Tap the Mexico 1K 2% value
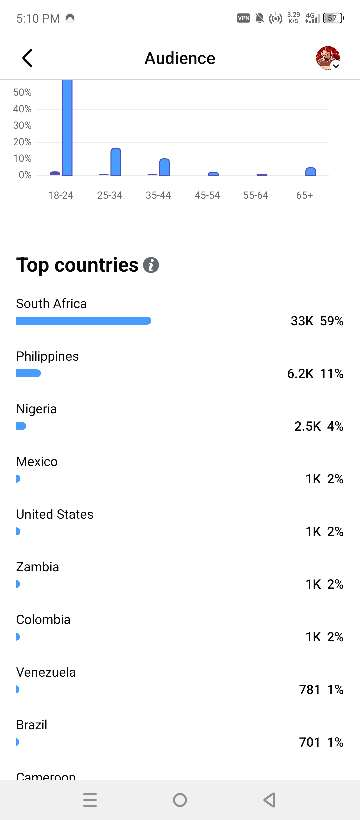 pyautogui.click(x=324, y=479)
